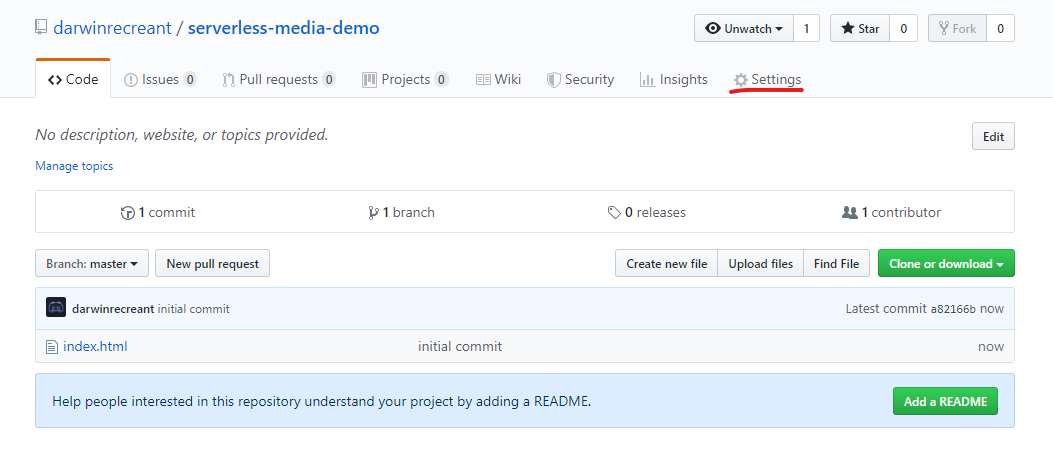The height and width of the screenshot is (458, 1053).
Task: Open commit hash a82166b
Action: point(953,309)
